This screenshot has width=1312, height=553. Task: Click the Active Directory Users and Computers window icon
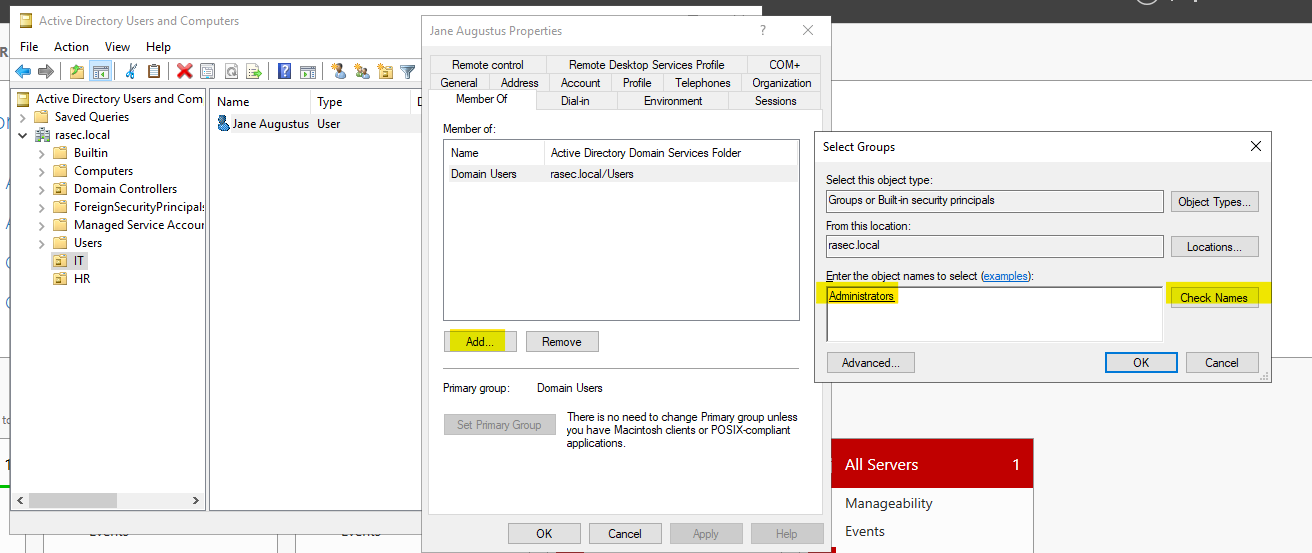point(25,21)
